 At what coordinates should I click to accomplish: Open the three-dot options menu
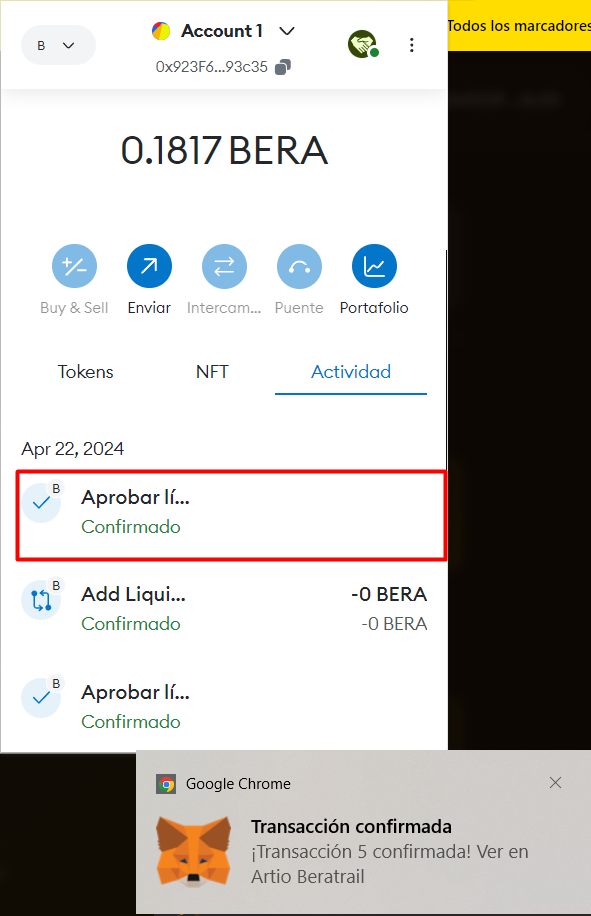(412, 45)
